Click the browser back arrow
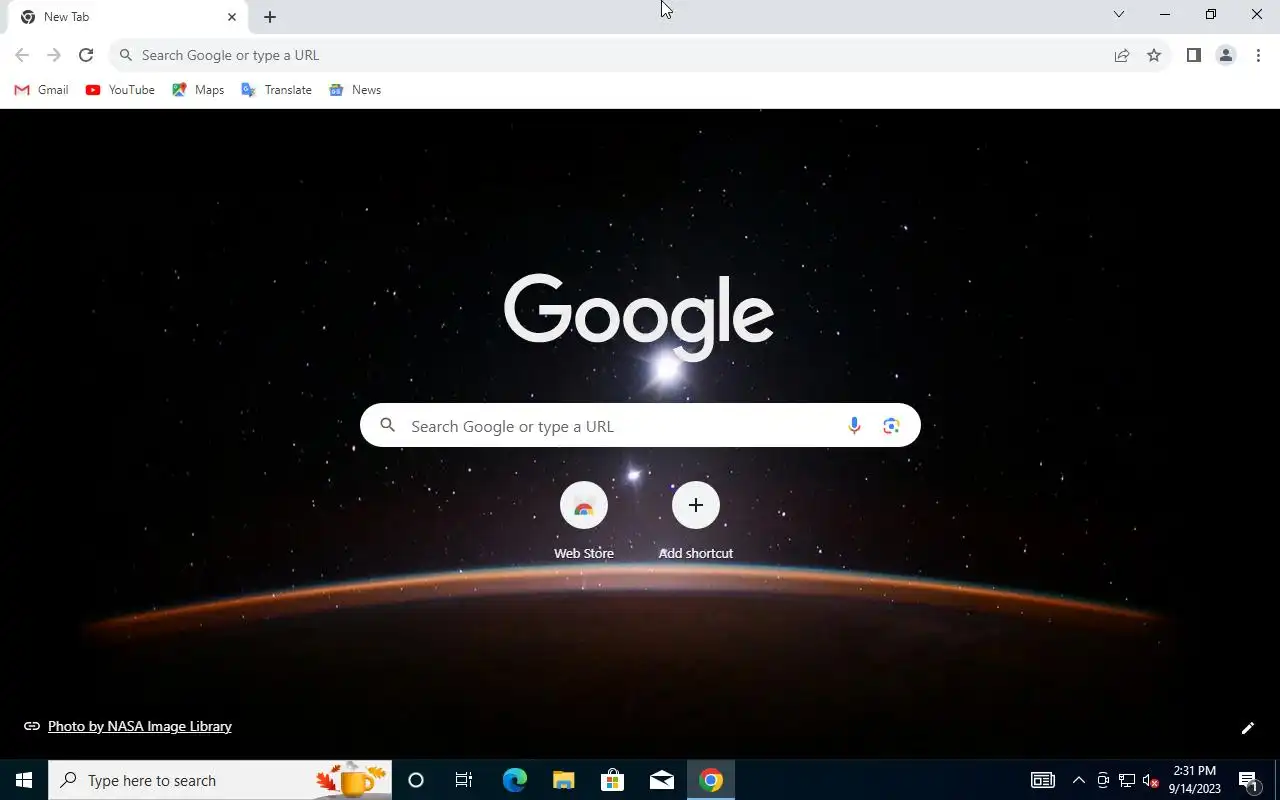Viewport: 1280px width, 800px height. click(x=22, y=55)
